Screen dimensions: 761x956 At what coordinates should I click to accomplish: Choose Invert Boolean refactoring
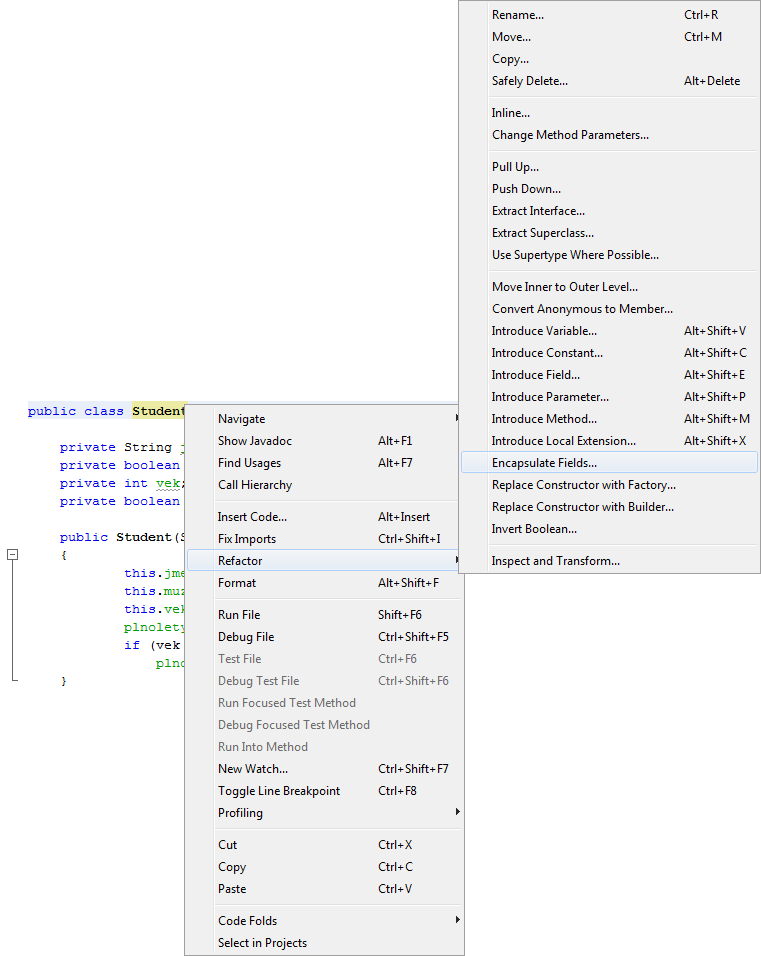point(534,529)
